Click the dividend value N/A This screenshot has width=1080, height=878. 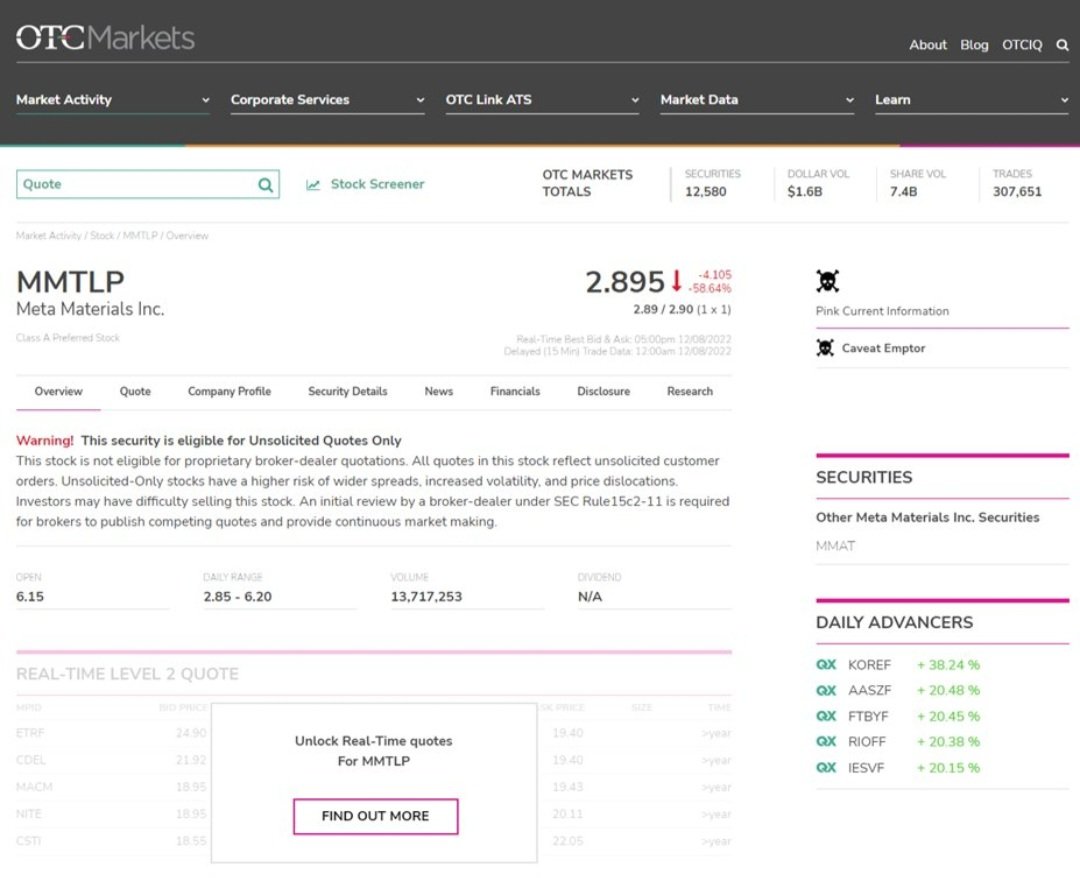pos(590,596)
